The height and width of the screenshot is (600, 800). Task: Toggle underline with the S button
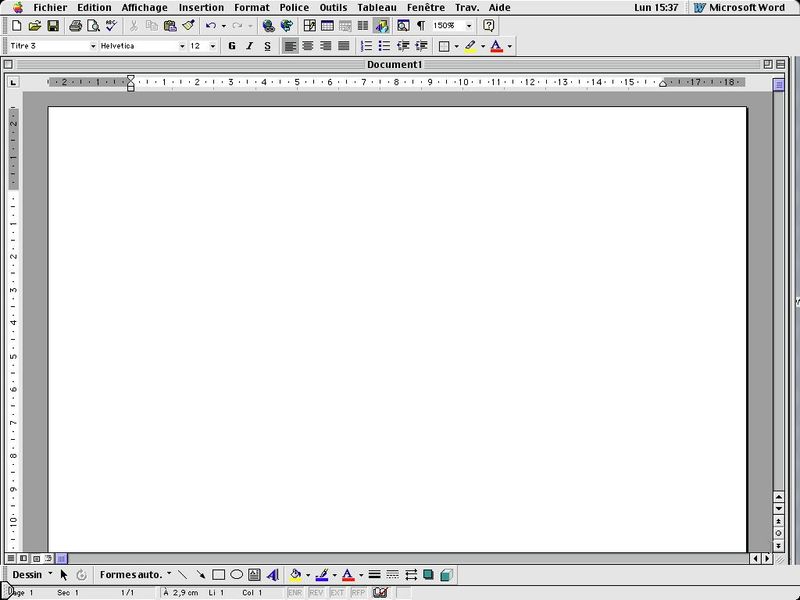point(267,46)
